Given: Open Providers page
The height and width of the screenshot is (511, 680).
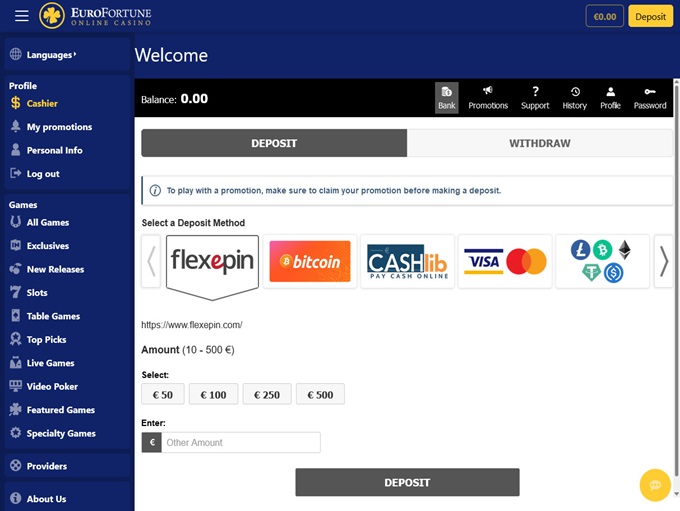Looking at the screenshot, I should 39,466.
